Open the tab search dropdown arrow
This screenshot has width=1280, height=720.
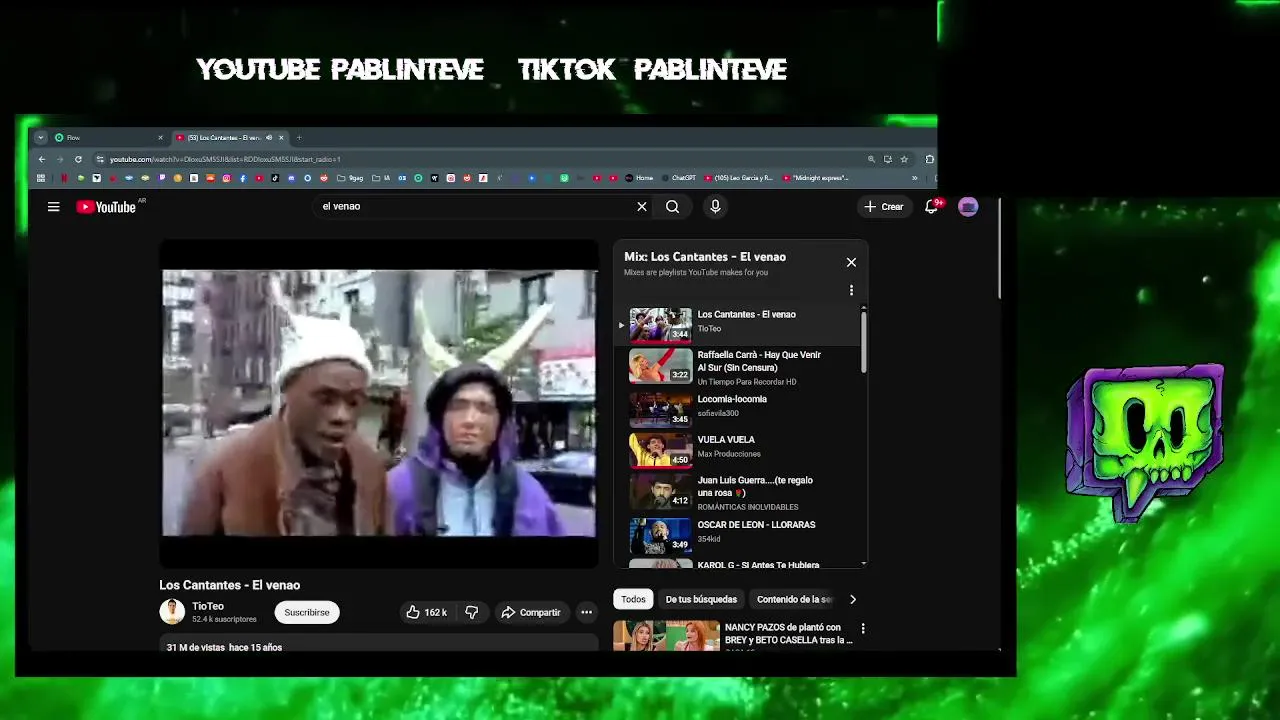[x=40, y=137]
